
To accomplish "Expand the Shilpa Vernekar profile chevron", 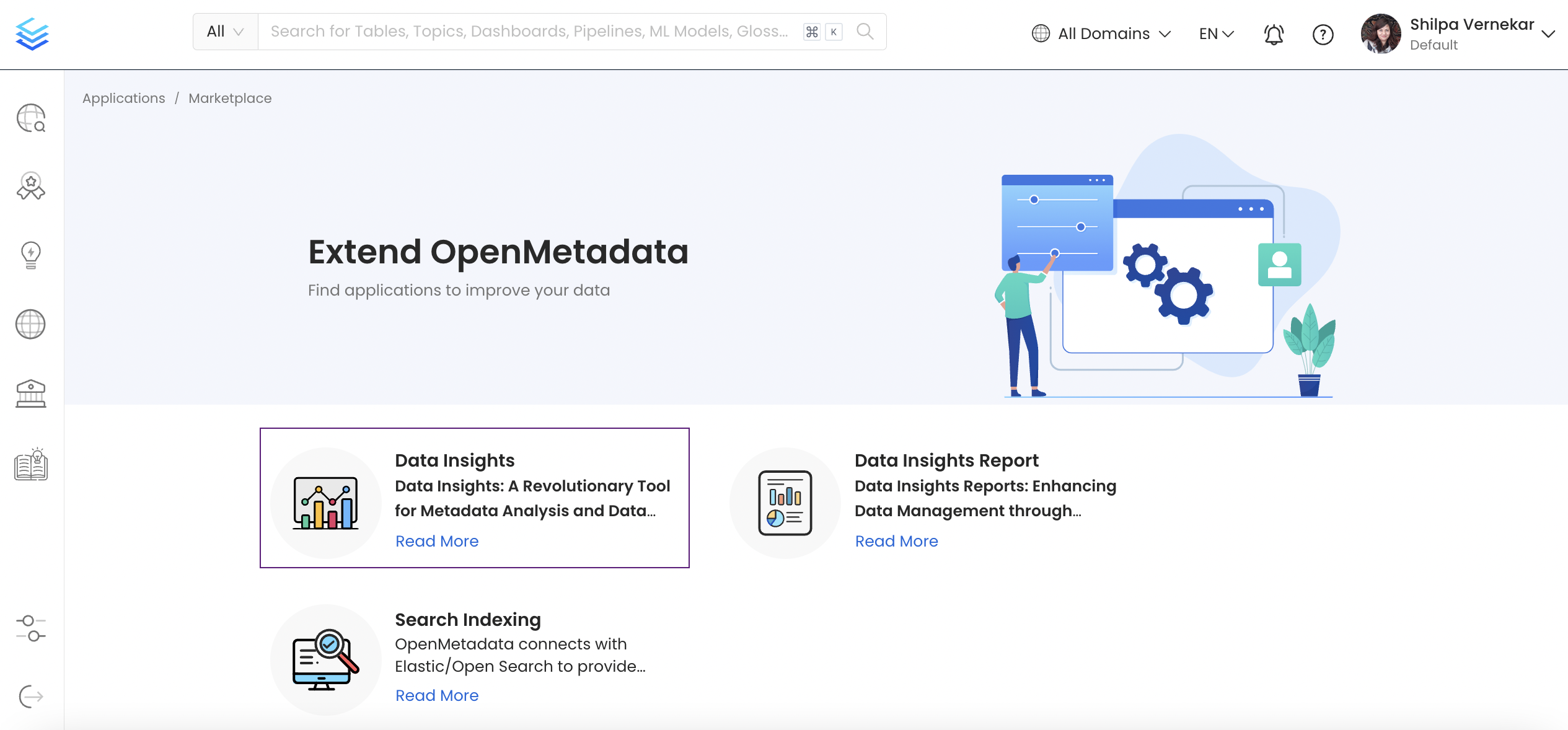I will [x=1548, y=35].
